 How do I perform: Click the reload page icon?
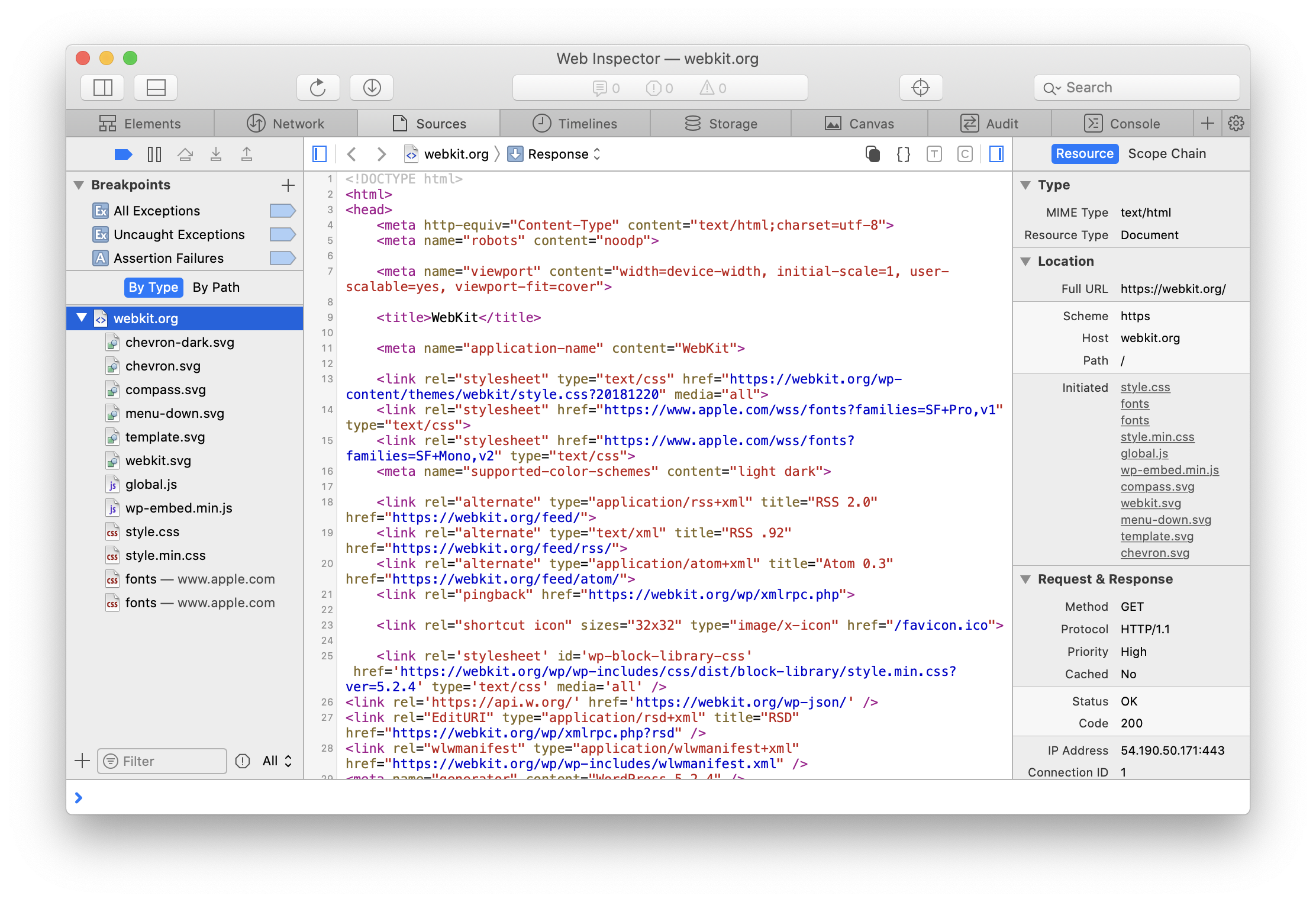click(x=317, y=88)
